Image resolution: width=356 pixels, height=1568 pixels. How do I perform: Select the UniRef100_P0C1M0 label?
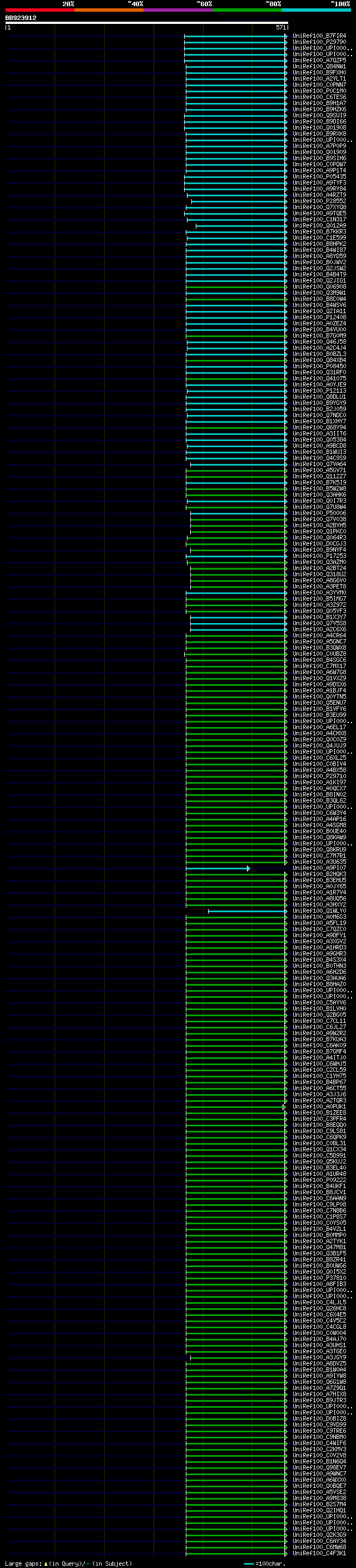(x=319, y=91)
